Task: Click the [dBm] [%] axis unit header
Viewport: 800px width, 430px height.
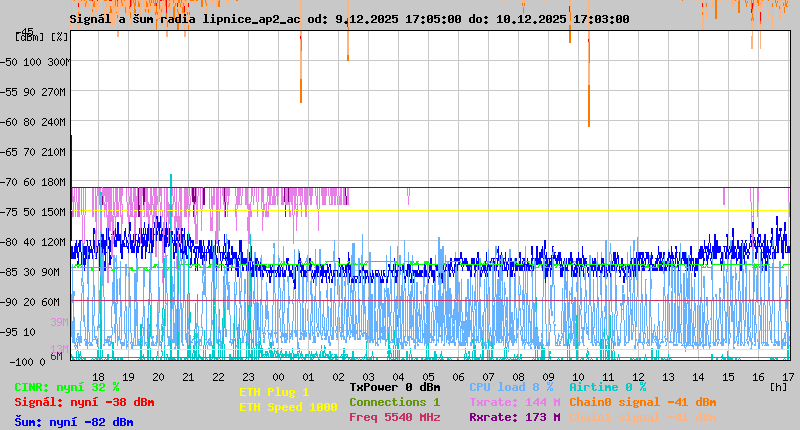Action: (x=43, y=36)
